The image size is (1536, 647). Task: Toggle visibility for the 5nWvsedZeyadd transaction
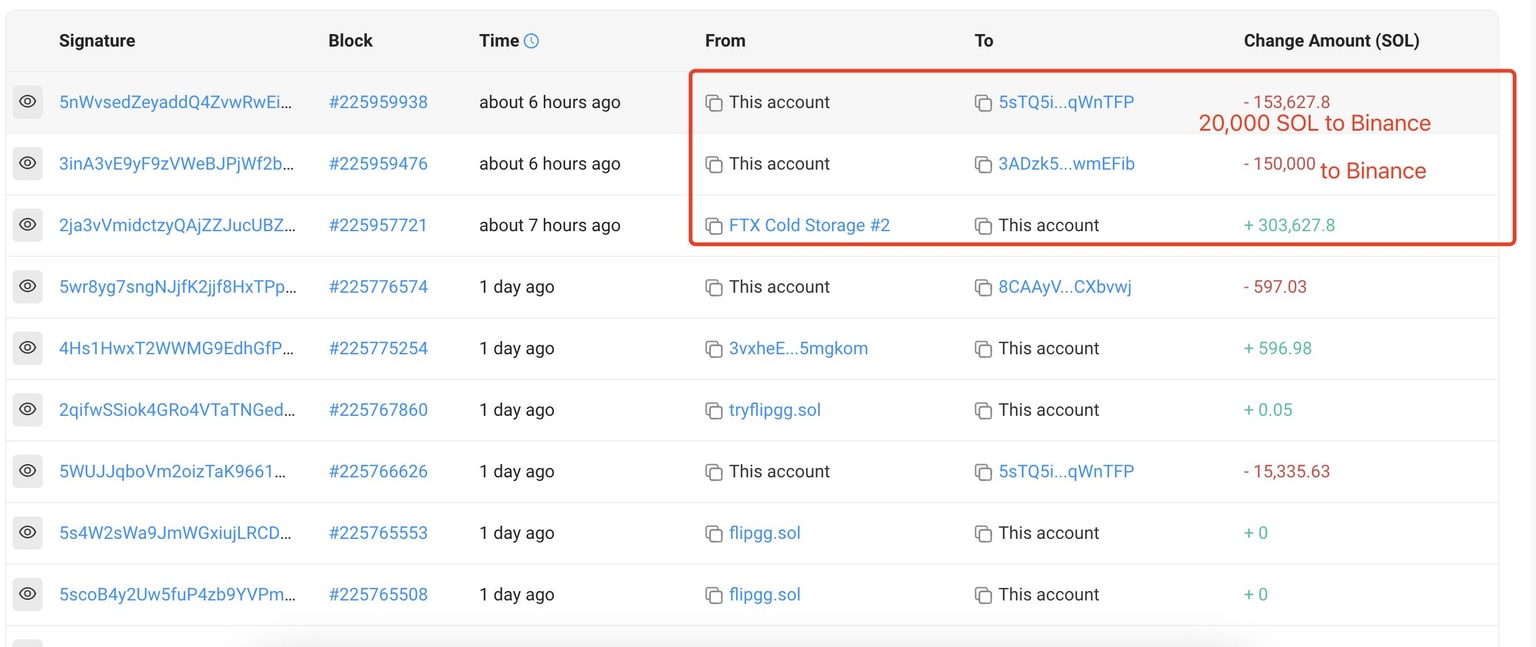pyautogui.click(x=27, y=102)
